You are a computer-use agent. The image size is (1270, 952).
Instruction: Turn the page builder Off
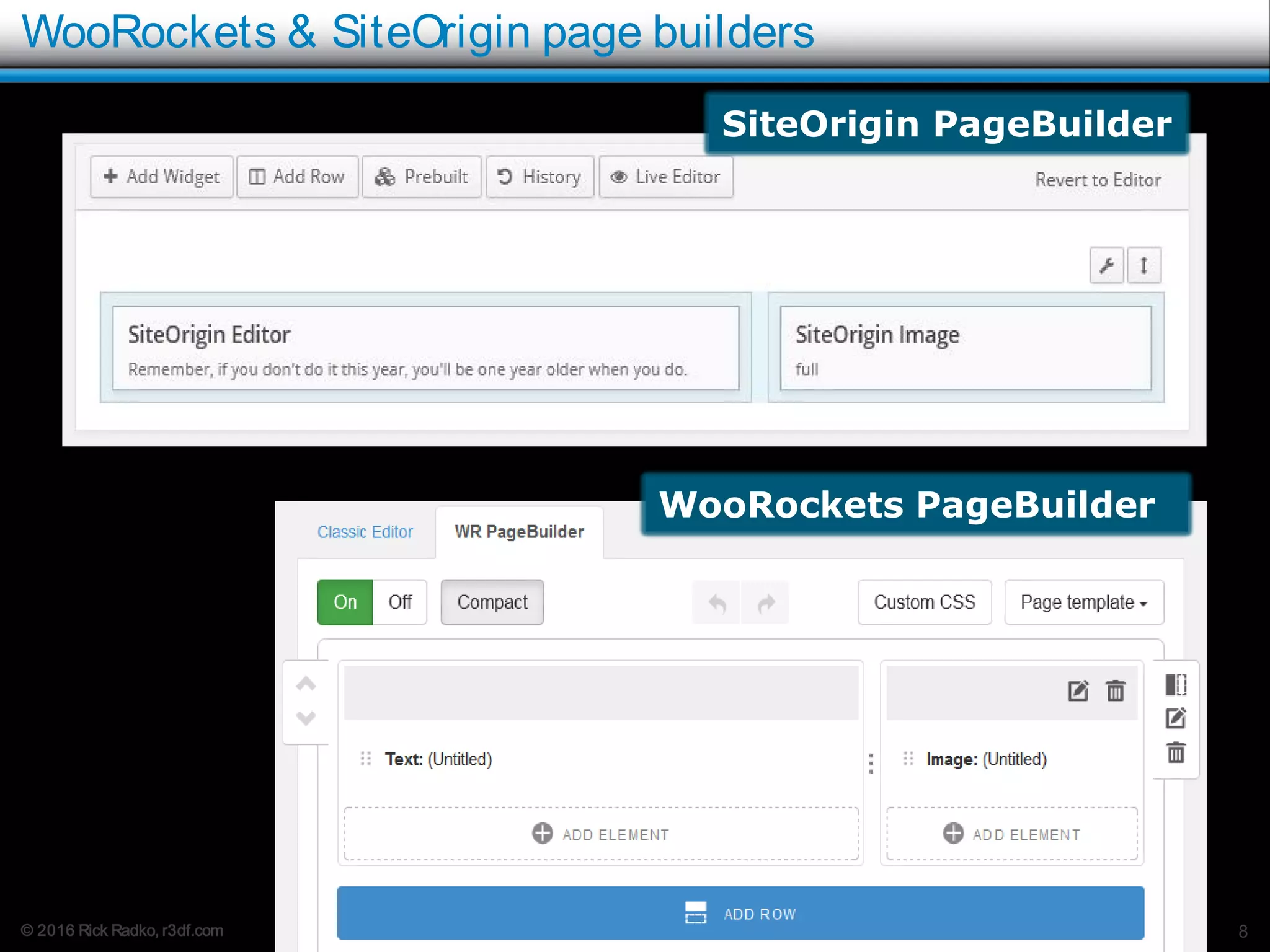tap(400, 602)
